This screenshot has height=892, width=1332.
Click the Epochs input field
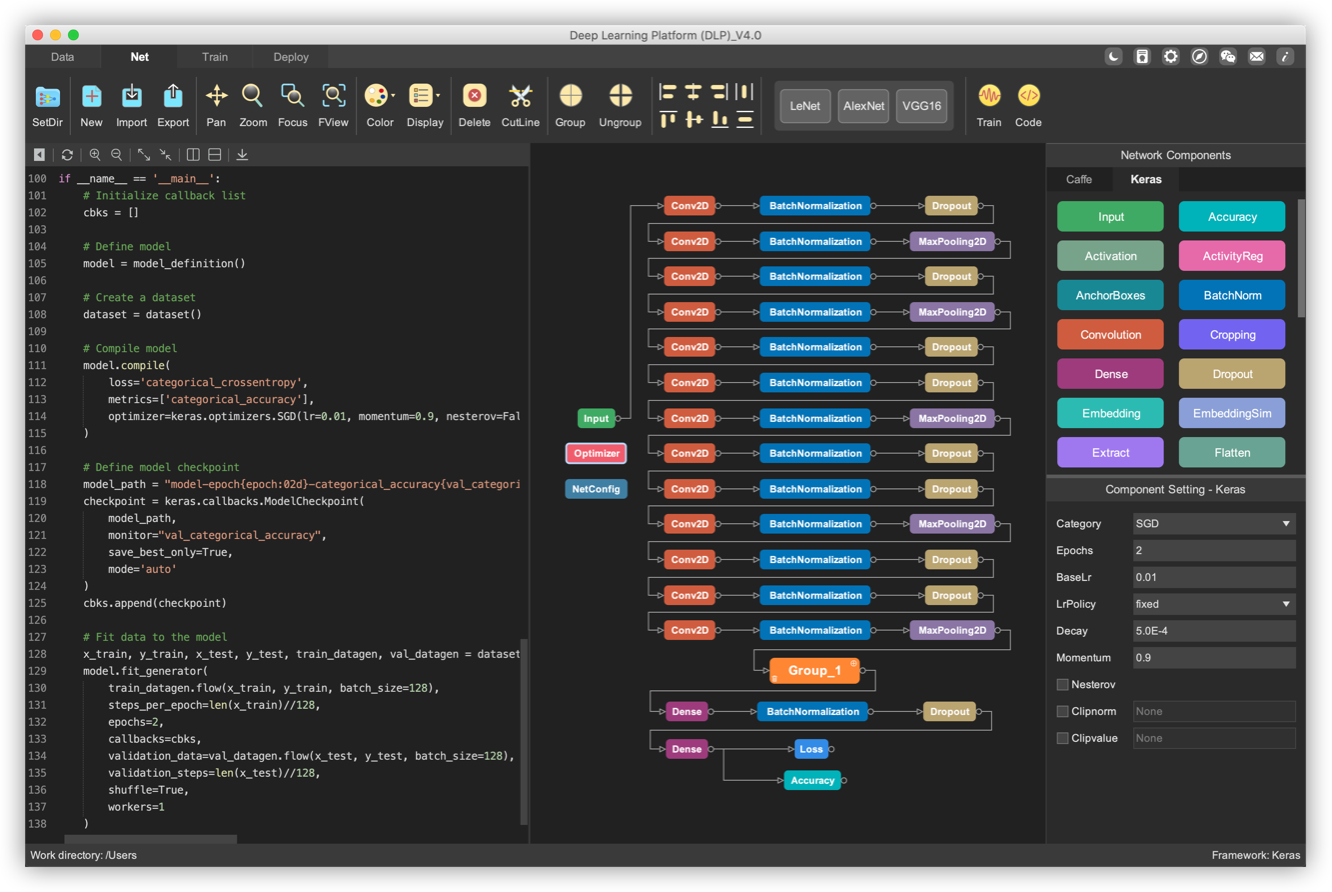[1213, 551]
